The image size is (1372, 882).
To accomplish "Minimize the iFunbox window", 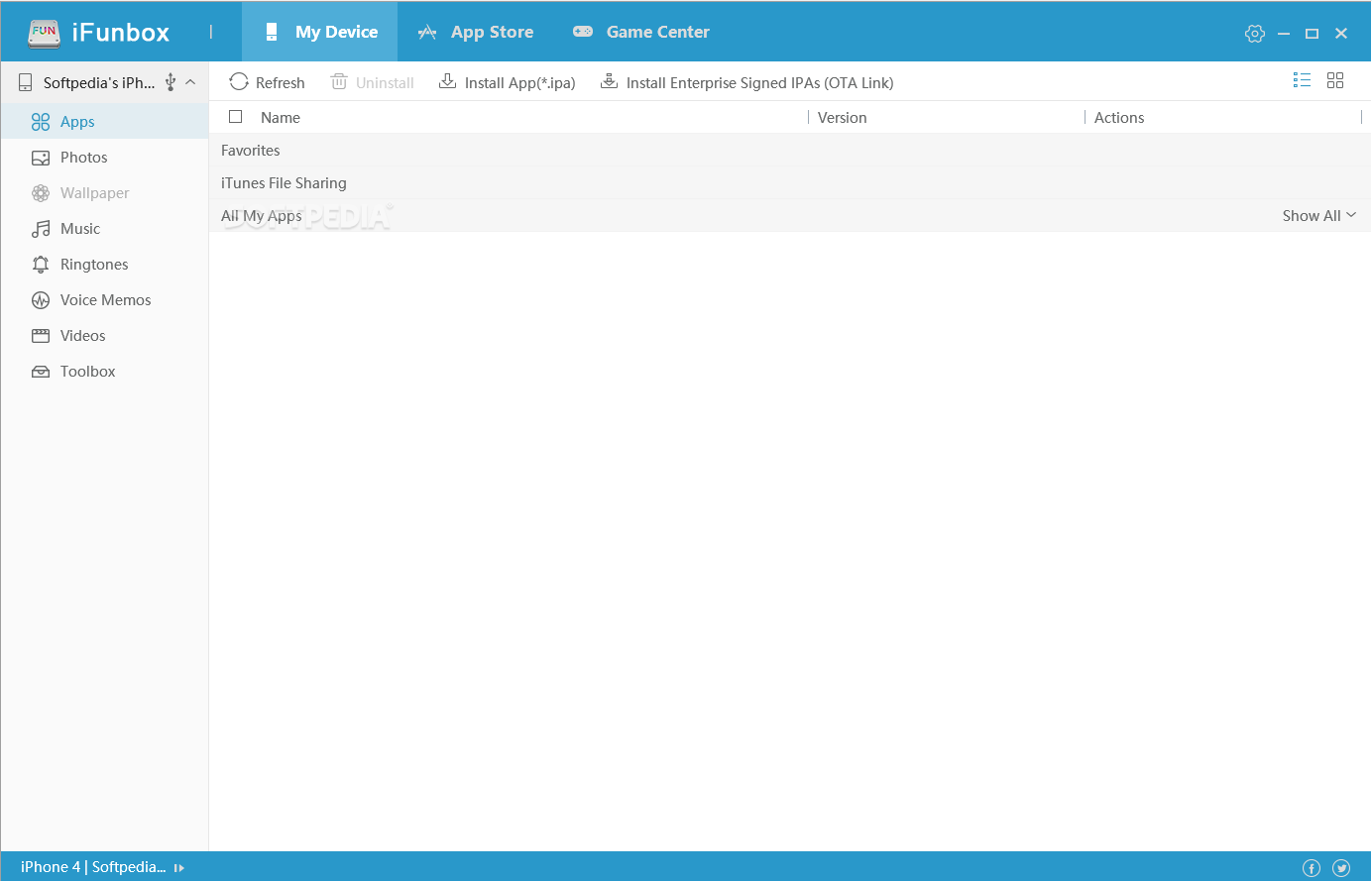I will click(x=1284, y=34).
